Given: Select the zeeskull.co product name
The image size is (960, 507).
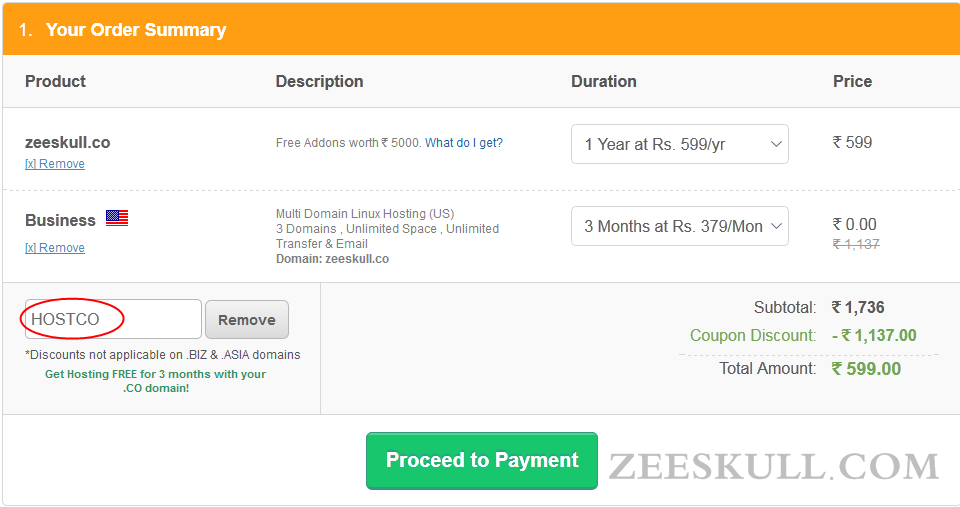Looking at the screenshot, I should pyautogui.click(x=67, y=142).
